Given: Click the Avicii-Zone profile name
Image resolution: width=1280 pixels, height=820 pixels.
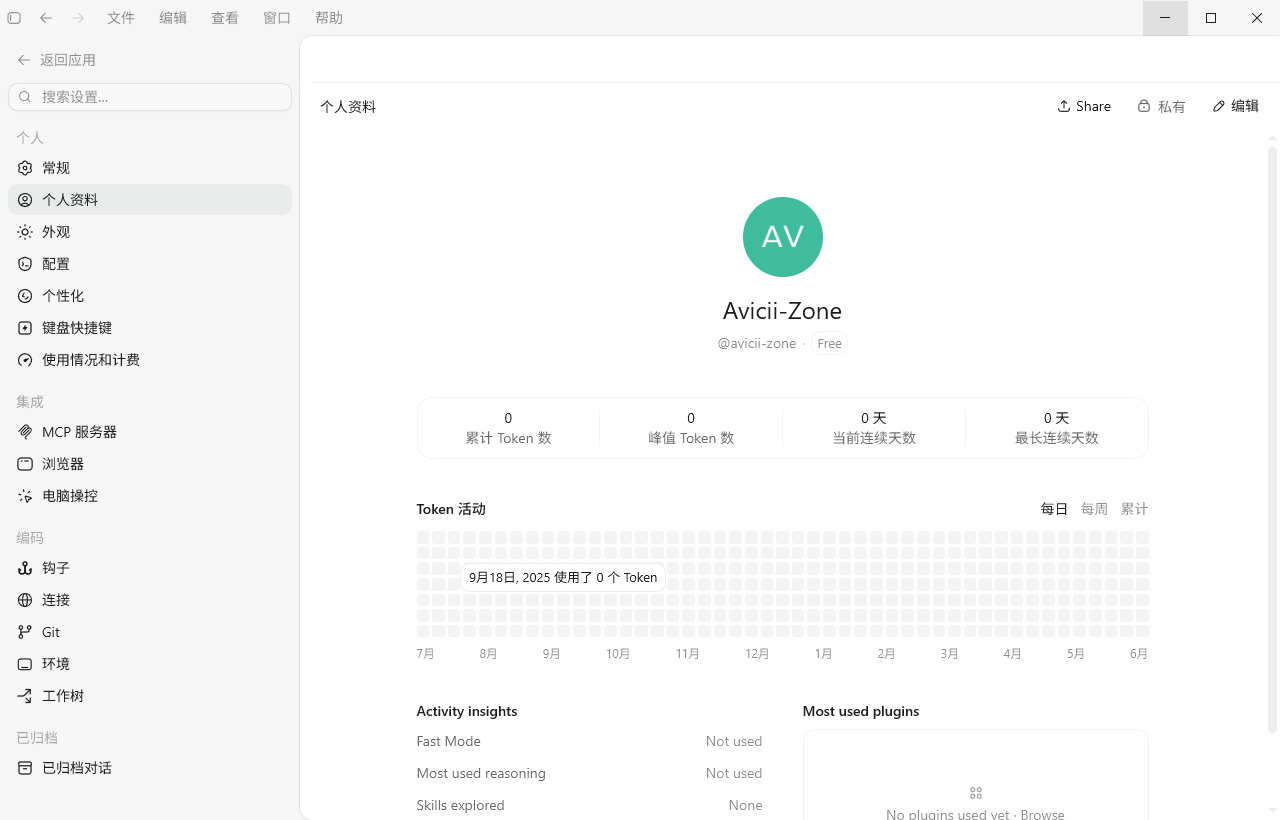Looking at the screenshot, I should [x=782, y=311].
